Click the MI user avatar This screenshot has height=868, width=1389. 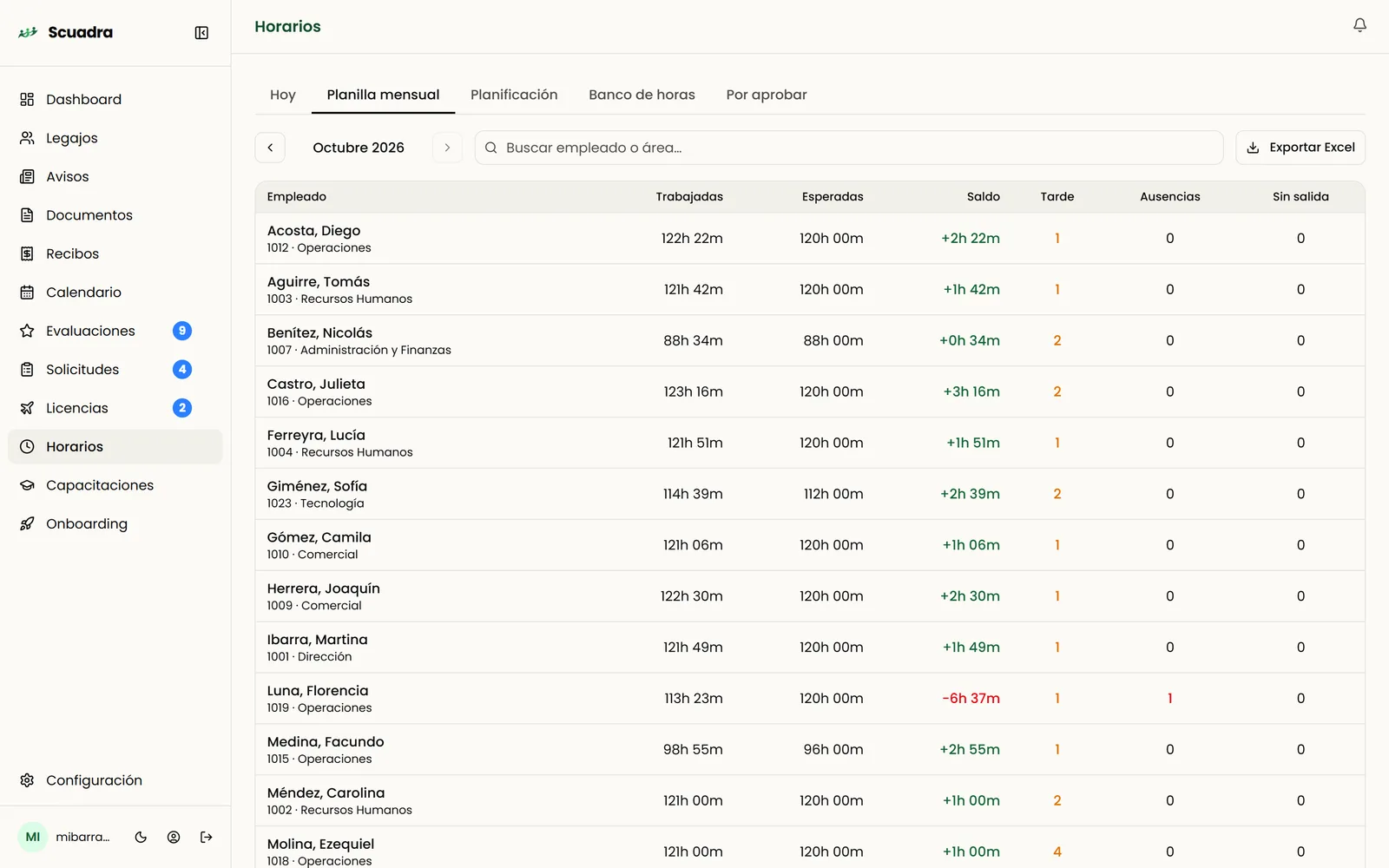pyautogui.click(x=33, y=838)
